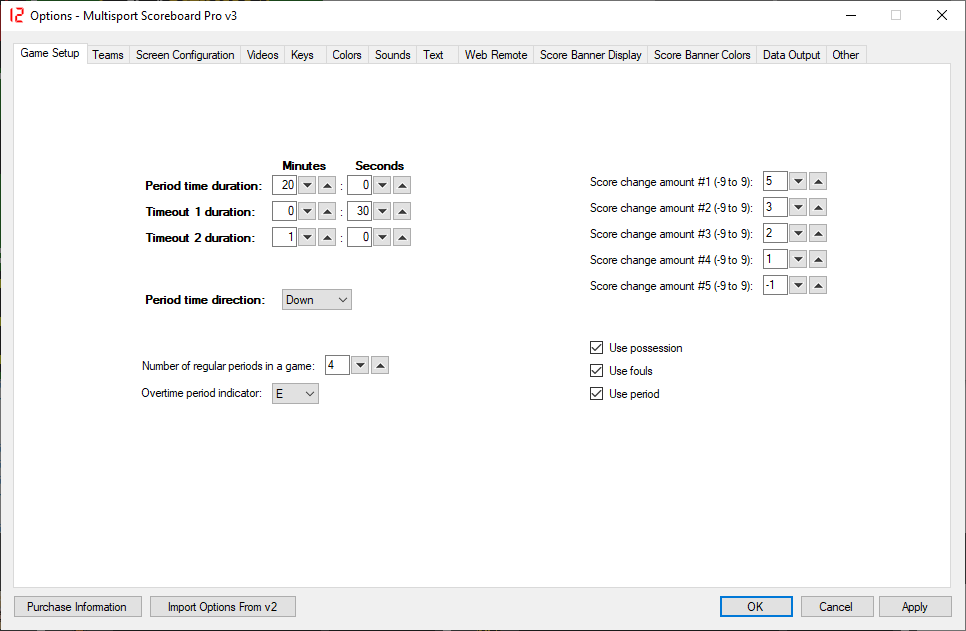Viewport: 966px width, 631px height.
Task: Decrease period time duration minutes with down arrow
Action: tap(307, 185)
